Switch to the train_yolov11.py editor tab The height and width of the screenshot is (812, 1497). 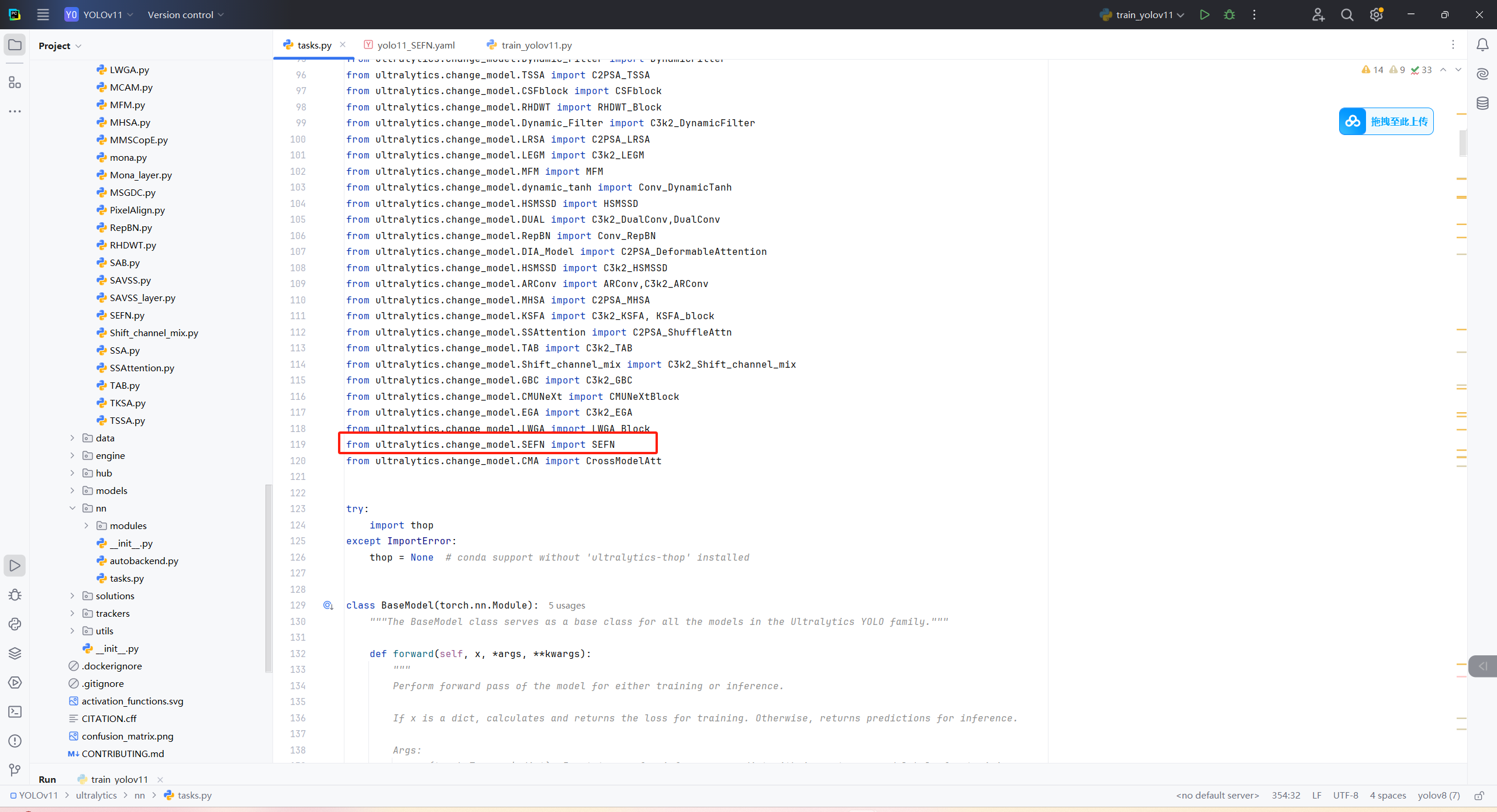[x=536, y=45]
